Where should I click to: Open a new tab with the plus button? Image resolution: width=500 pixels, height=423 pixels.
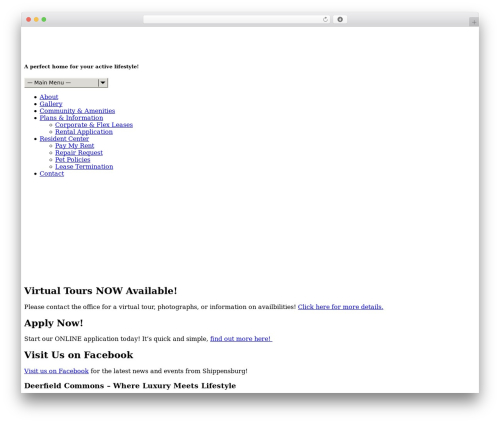click(474, 22)
